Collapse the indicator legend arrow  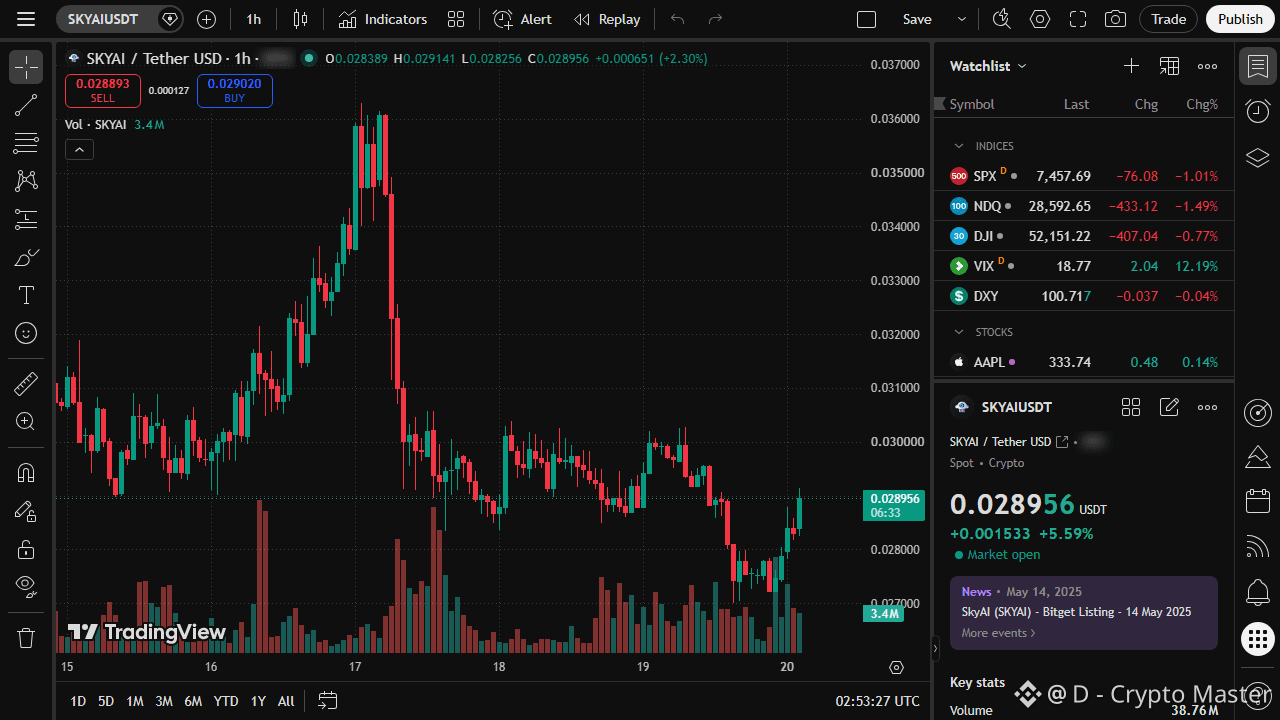click(79, 150)
